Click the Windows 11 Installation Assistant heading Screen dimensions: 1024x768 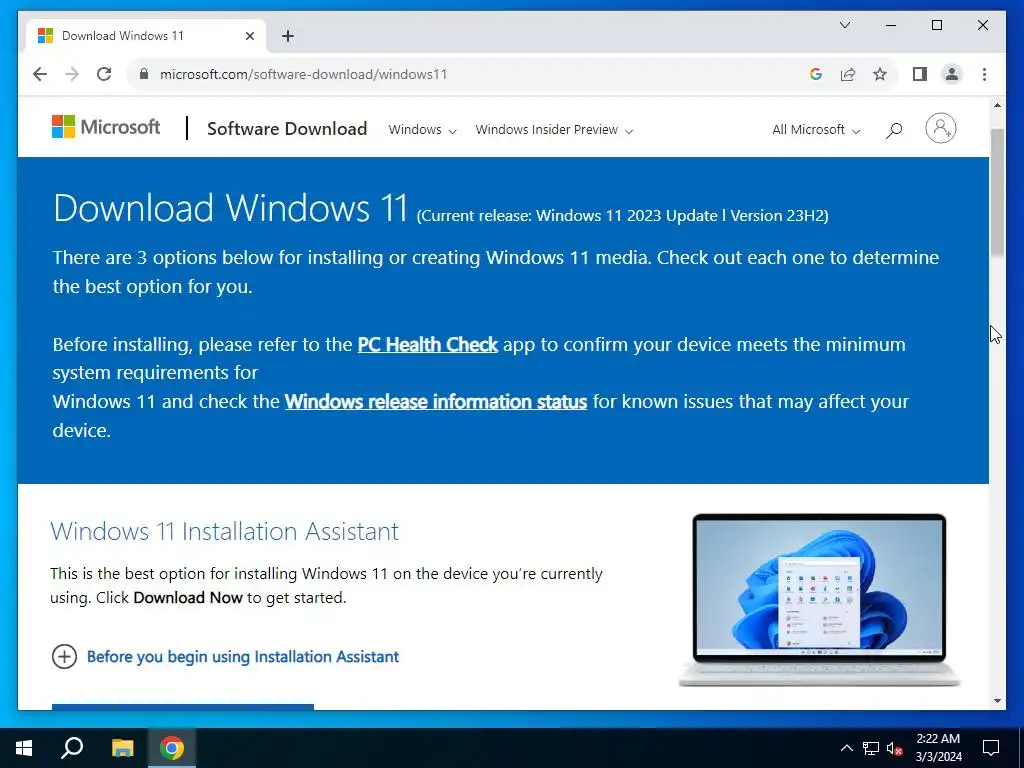pos(224,531)
